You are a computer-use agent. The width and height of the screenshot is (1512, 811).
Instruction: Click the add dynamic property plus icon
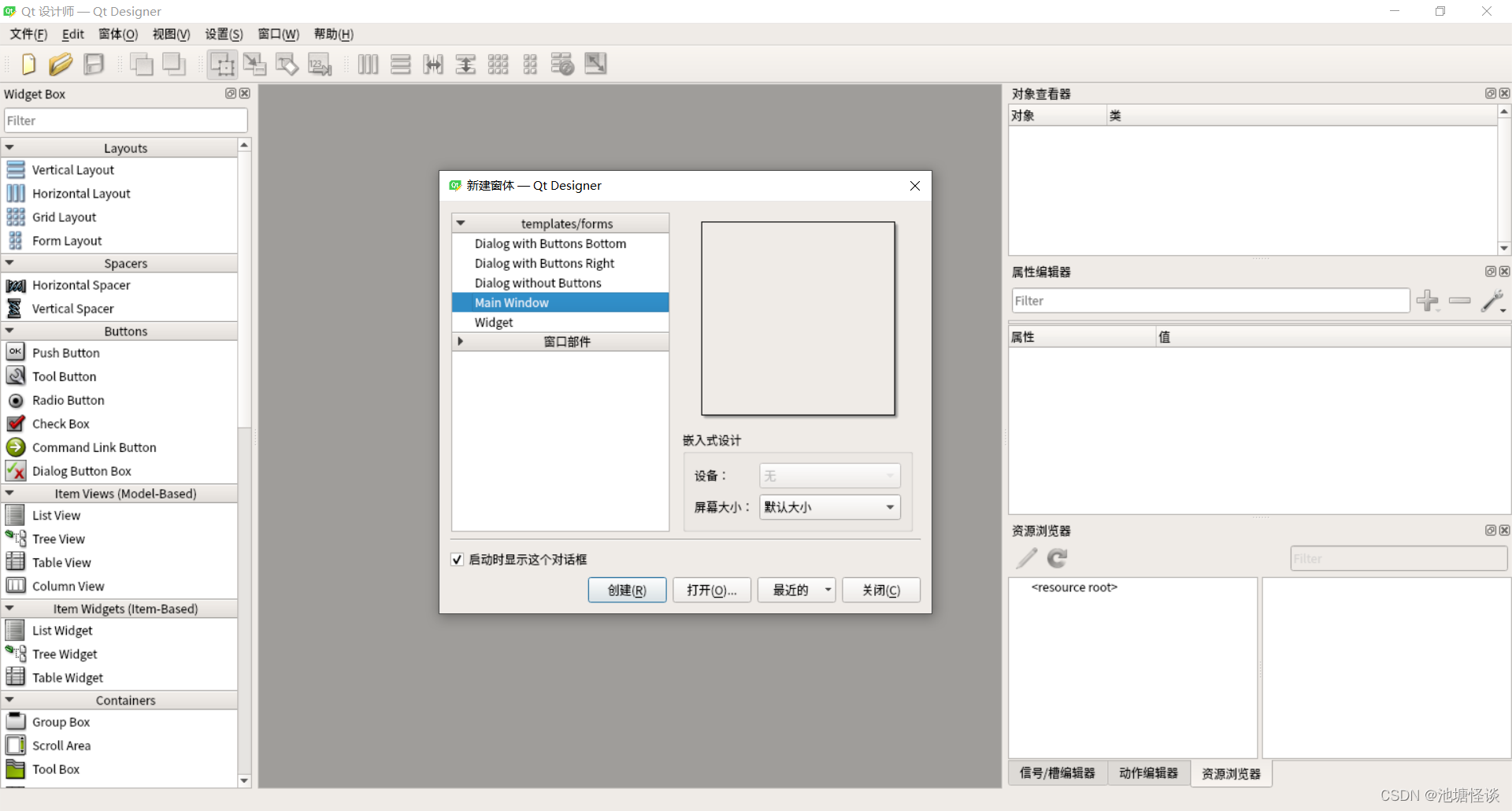(1427, 301)
